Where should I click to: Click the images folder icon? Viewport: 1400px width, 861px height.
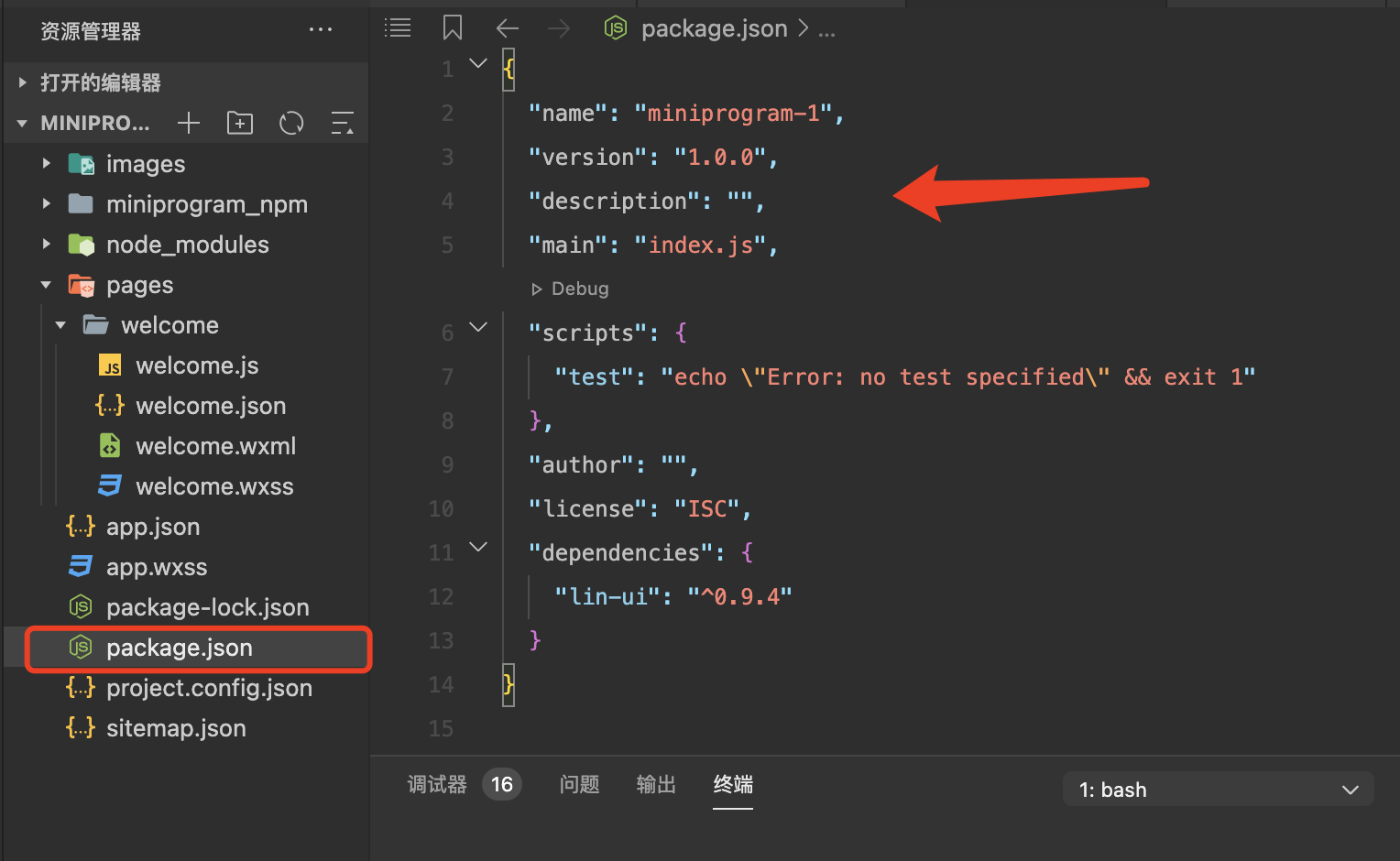pyautogui.click(x=82, y=164)
